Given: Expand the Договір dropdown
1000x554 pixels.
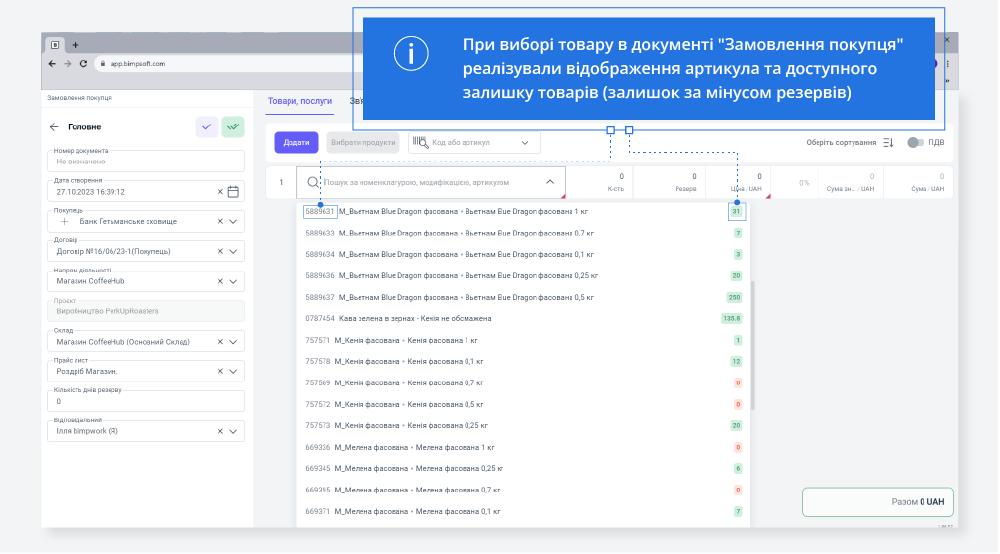Looking at the screenshot, I should click(233, 251).
